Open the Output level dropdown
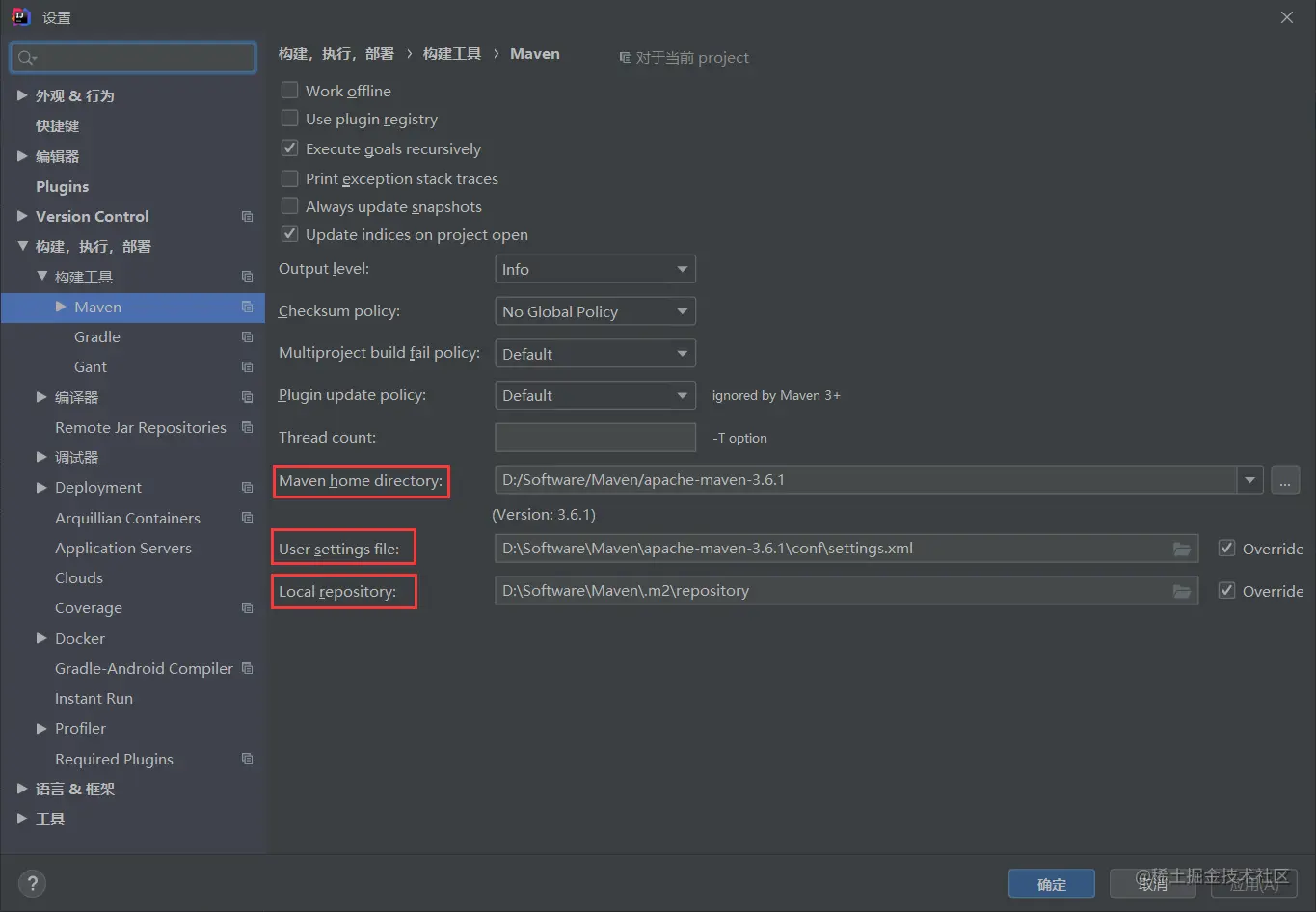Image resolution: width=1316 pixels, height=912 pixels. point(595,269)
